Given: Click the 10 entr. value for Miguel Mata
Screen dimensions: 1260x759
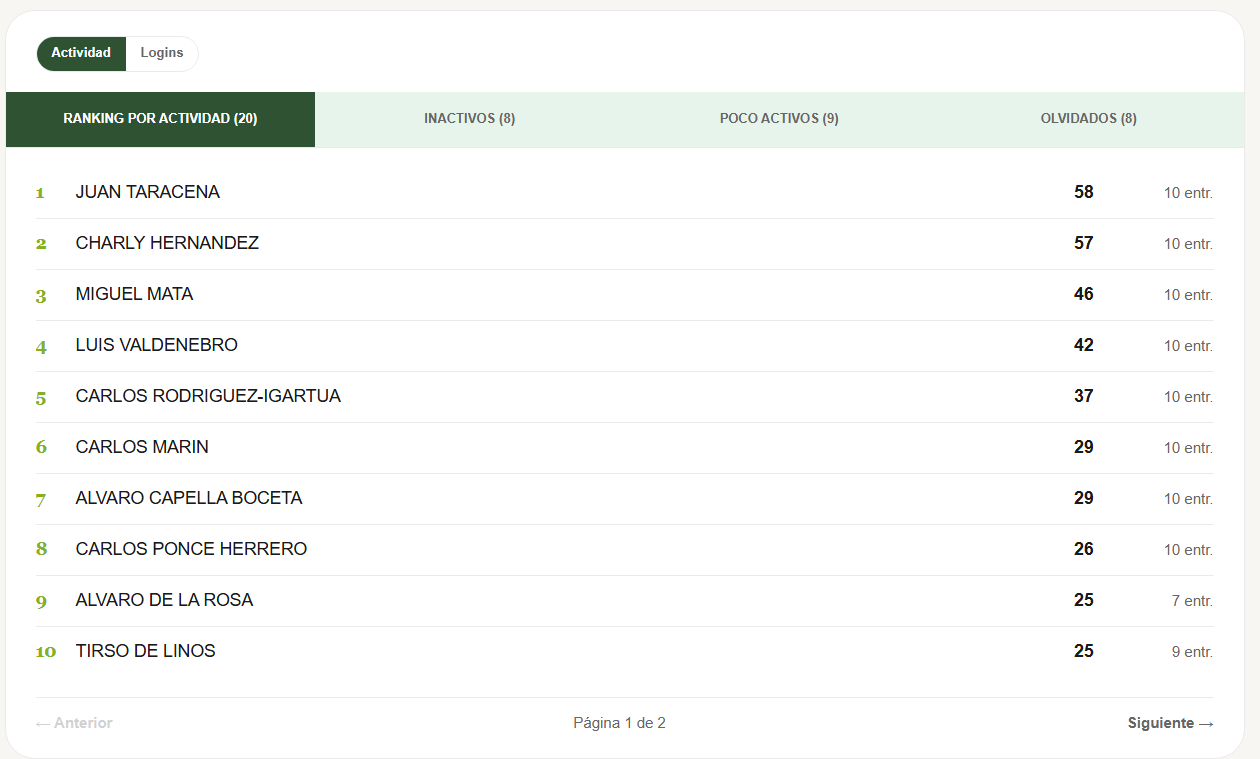Looking at the screenshot, I should pyautogui.click(x=1188, y=295).
